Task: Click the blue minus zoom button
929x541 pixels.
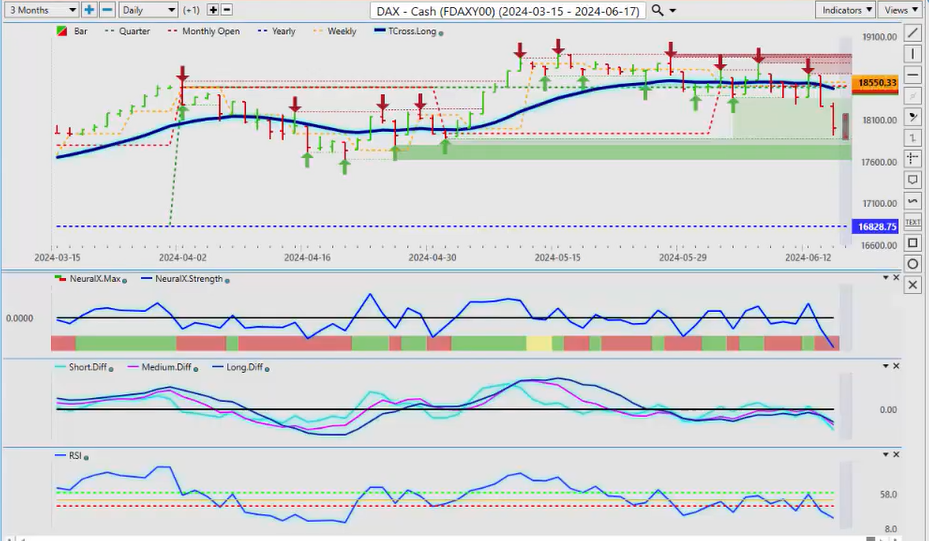Action: point(106,10)
